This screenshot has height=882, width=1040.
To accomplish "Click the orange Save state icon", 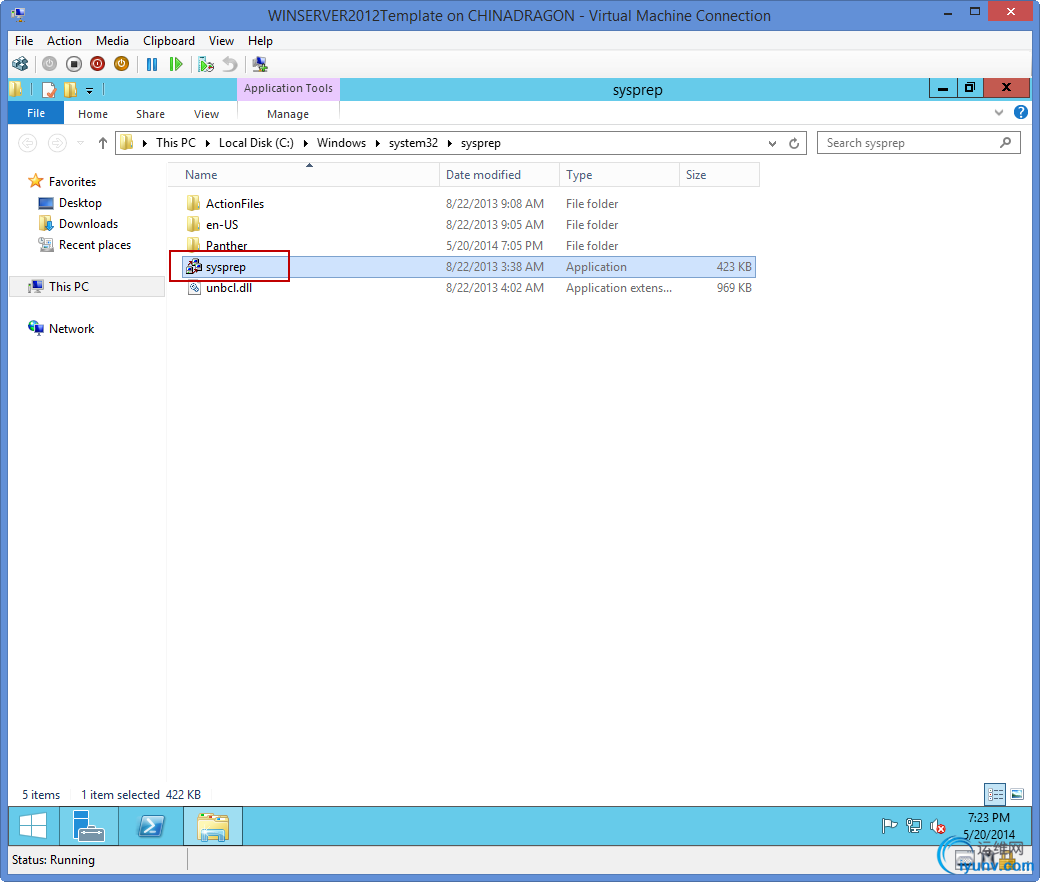I will pos(121,64).
